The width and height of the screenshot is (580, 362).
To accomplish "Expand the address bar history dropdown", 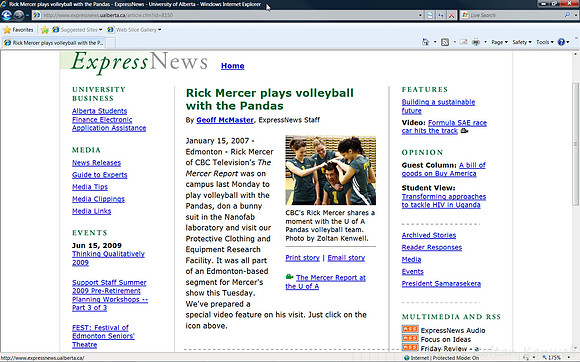I will 420,15.
